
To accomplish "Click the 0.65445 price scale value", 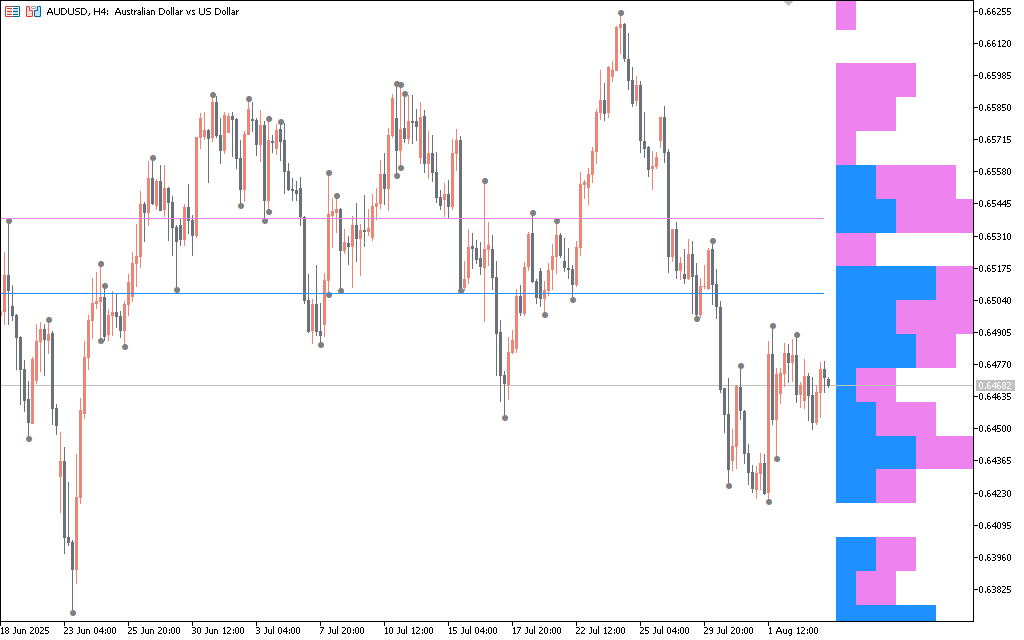I will 996,204.
